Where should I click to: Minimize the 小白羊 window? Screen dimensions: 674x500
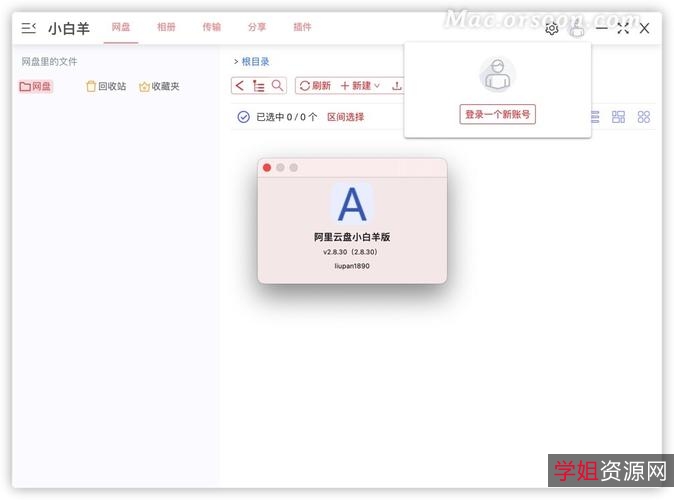(602, 28)
